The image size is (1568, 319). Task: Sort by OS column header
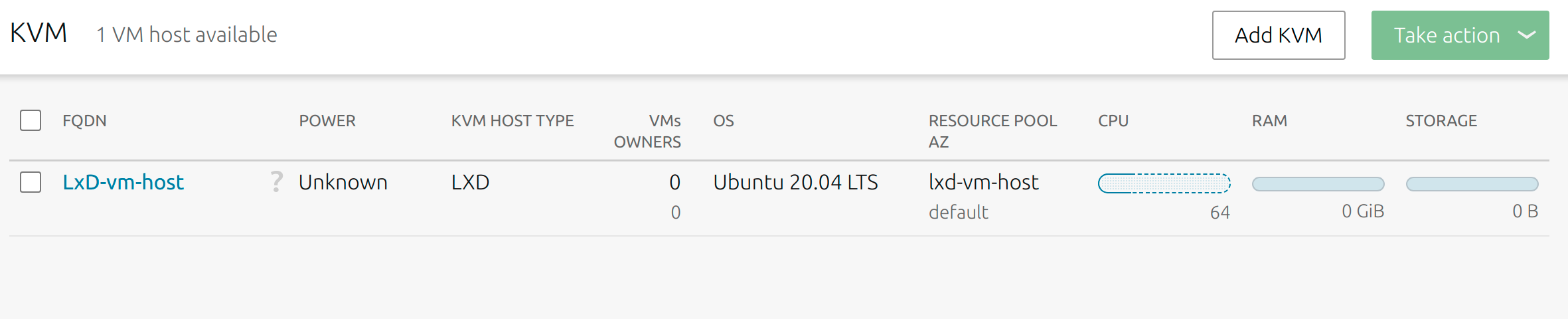click(724, 121)
